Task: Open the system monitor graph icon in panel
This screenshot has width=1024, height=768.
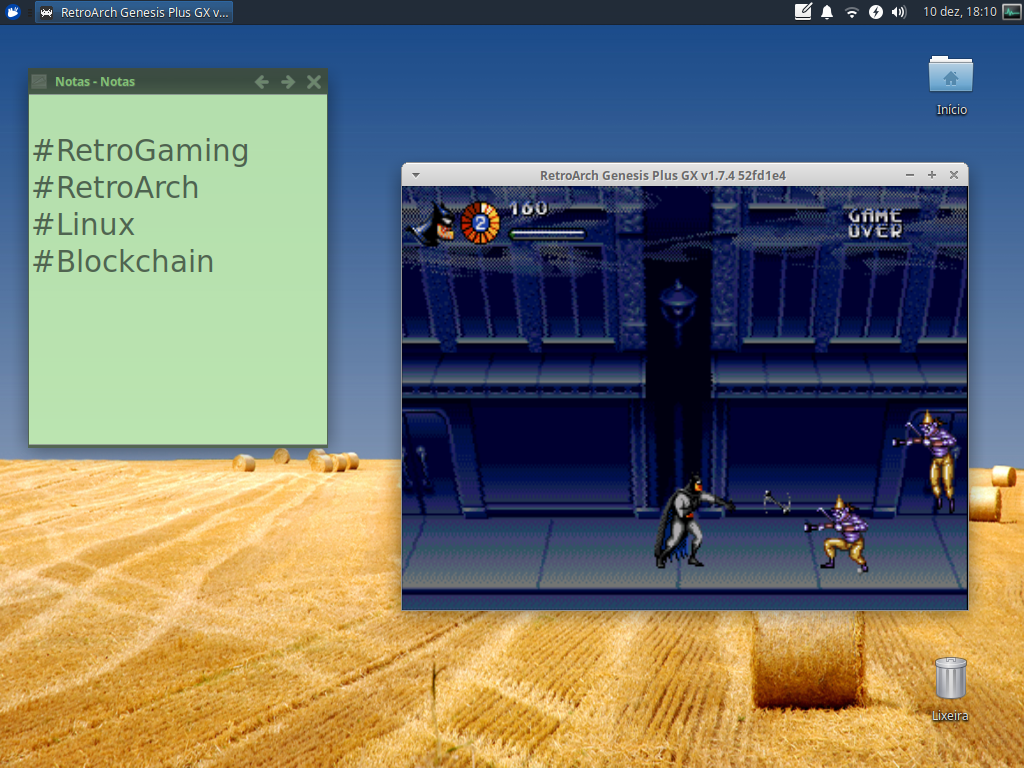Action: tap(1012, 12)
